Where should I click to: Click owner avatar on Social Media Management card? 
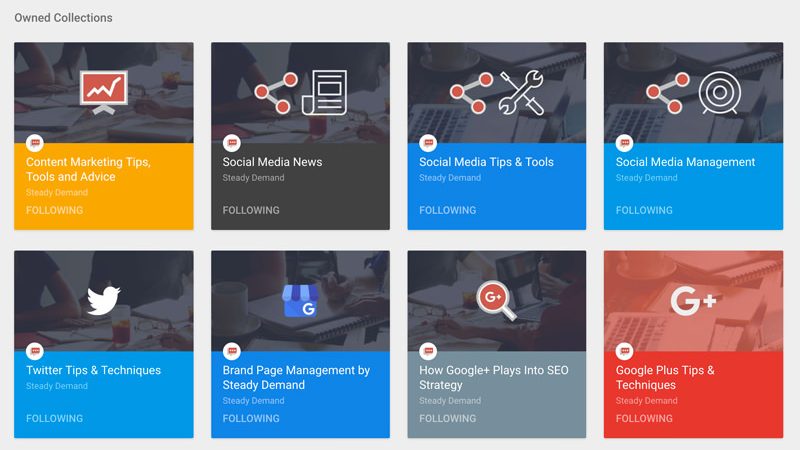(624, 143)
